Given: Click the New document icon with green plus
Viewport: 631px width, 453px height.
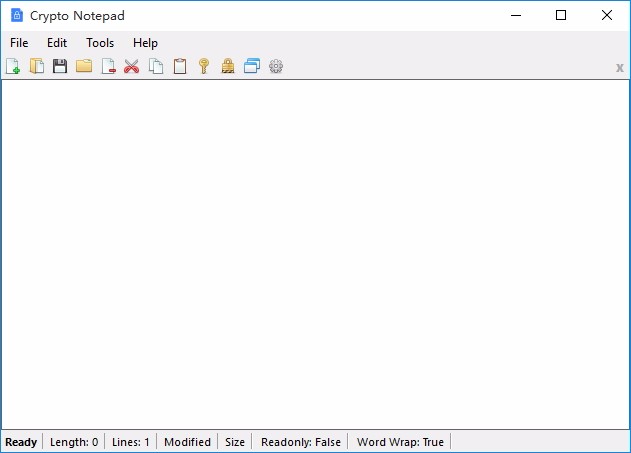Looking at the screenshot, I should (13, 66).
